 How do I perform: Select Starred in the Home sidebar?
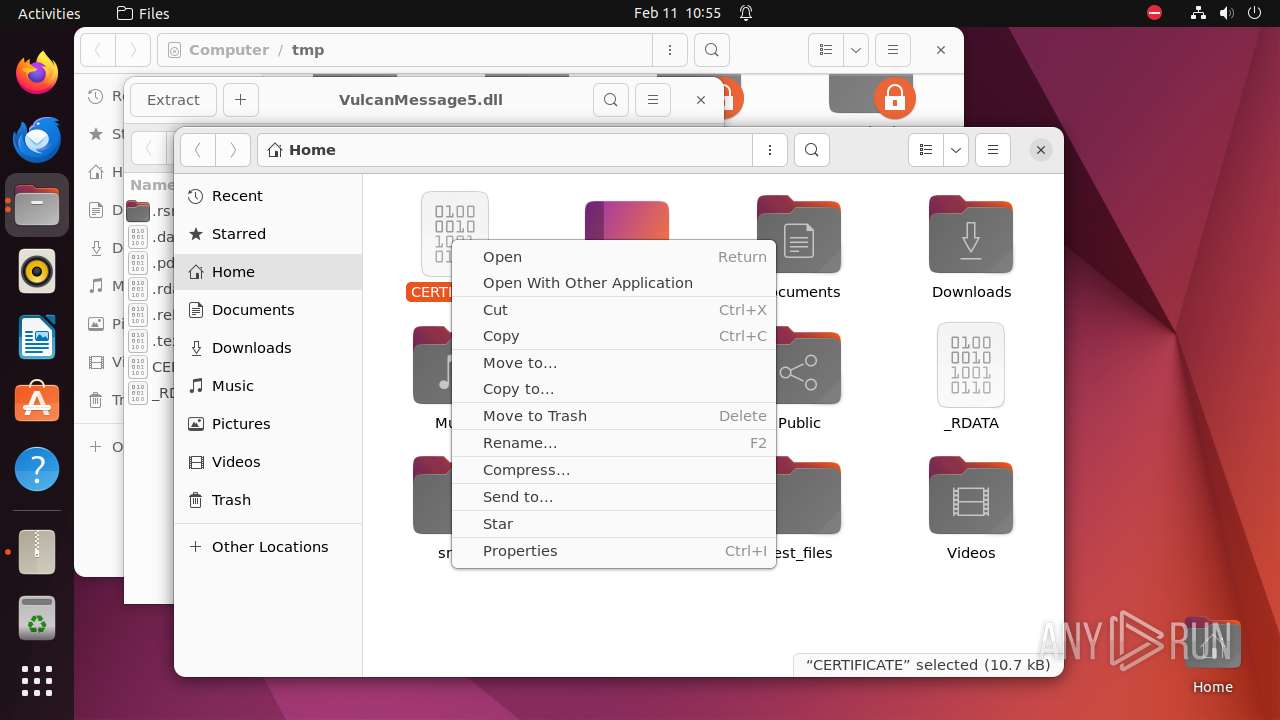coord(268,234)
